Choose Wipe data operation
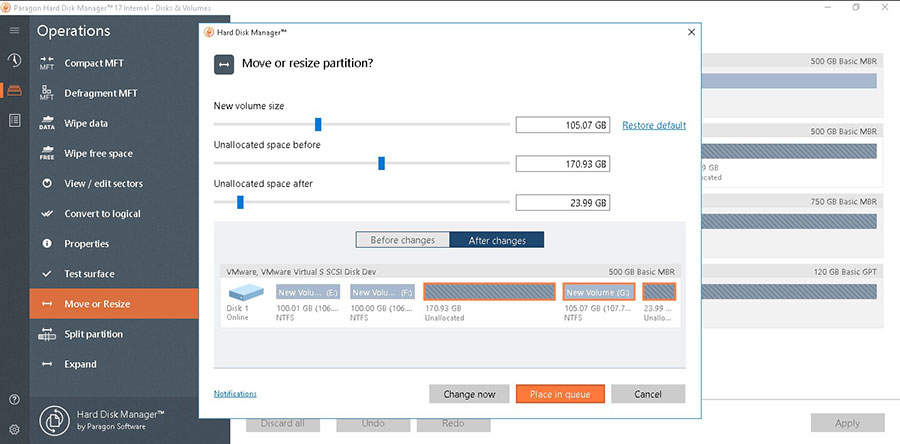 (x=114, y=123)
